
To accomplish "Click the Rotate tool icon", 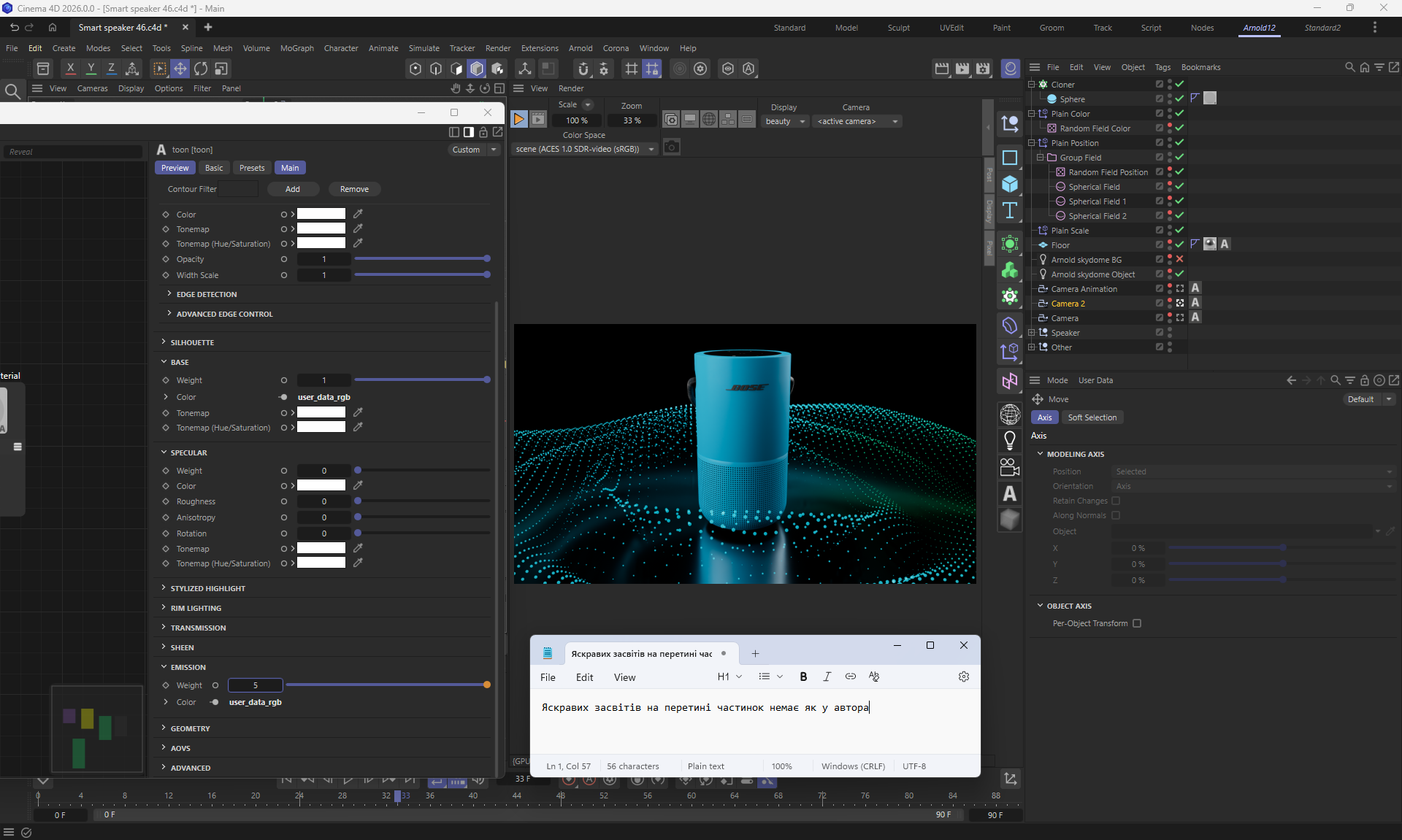I will pos(201,69).
